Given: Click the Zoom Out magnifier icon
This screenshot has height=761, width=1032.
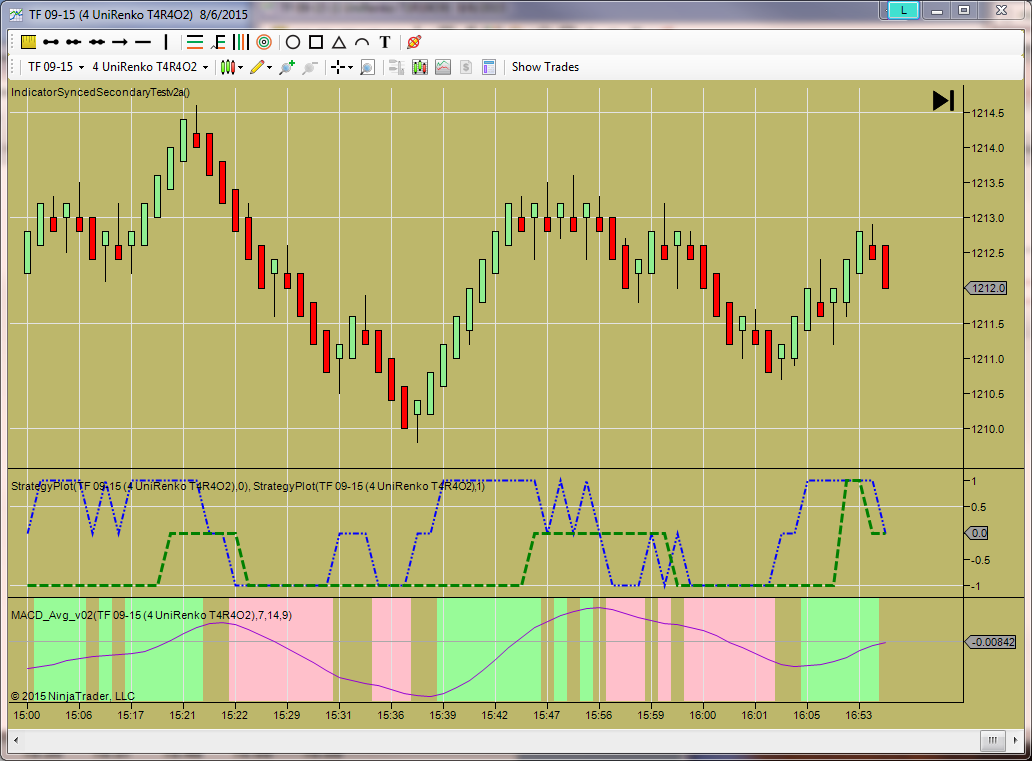Looking at the screenshot, I should [310, 66].
